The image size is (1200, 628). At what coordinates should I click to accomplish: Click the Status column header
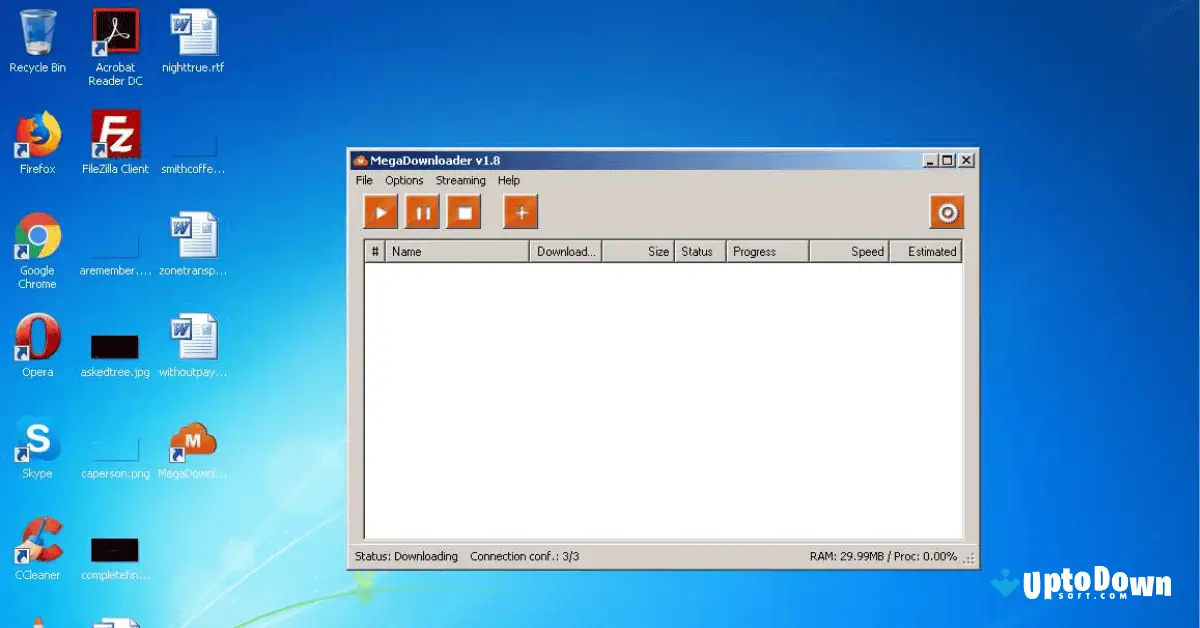tap(698, 251)
